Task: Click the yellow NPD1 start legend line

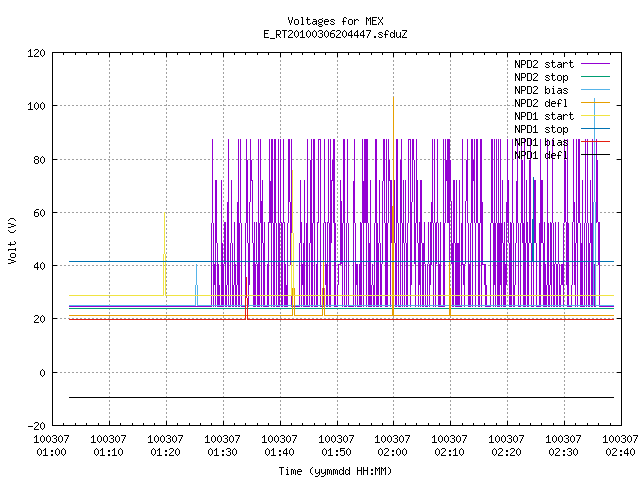Action: point(595,116)
